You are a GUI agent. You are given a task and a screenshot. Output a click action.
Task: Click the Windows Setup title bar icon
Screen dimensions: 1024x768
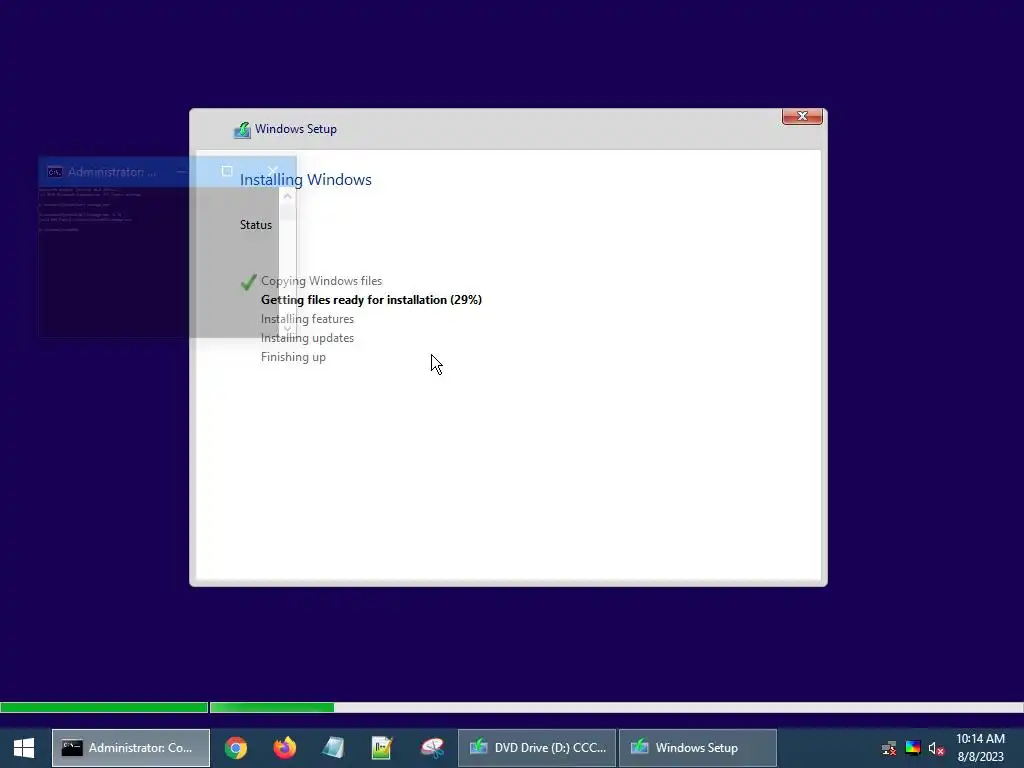242,129
